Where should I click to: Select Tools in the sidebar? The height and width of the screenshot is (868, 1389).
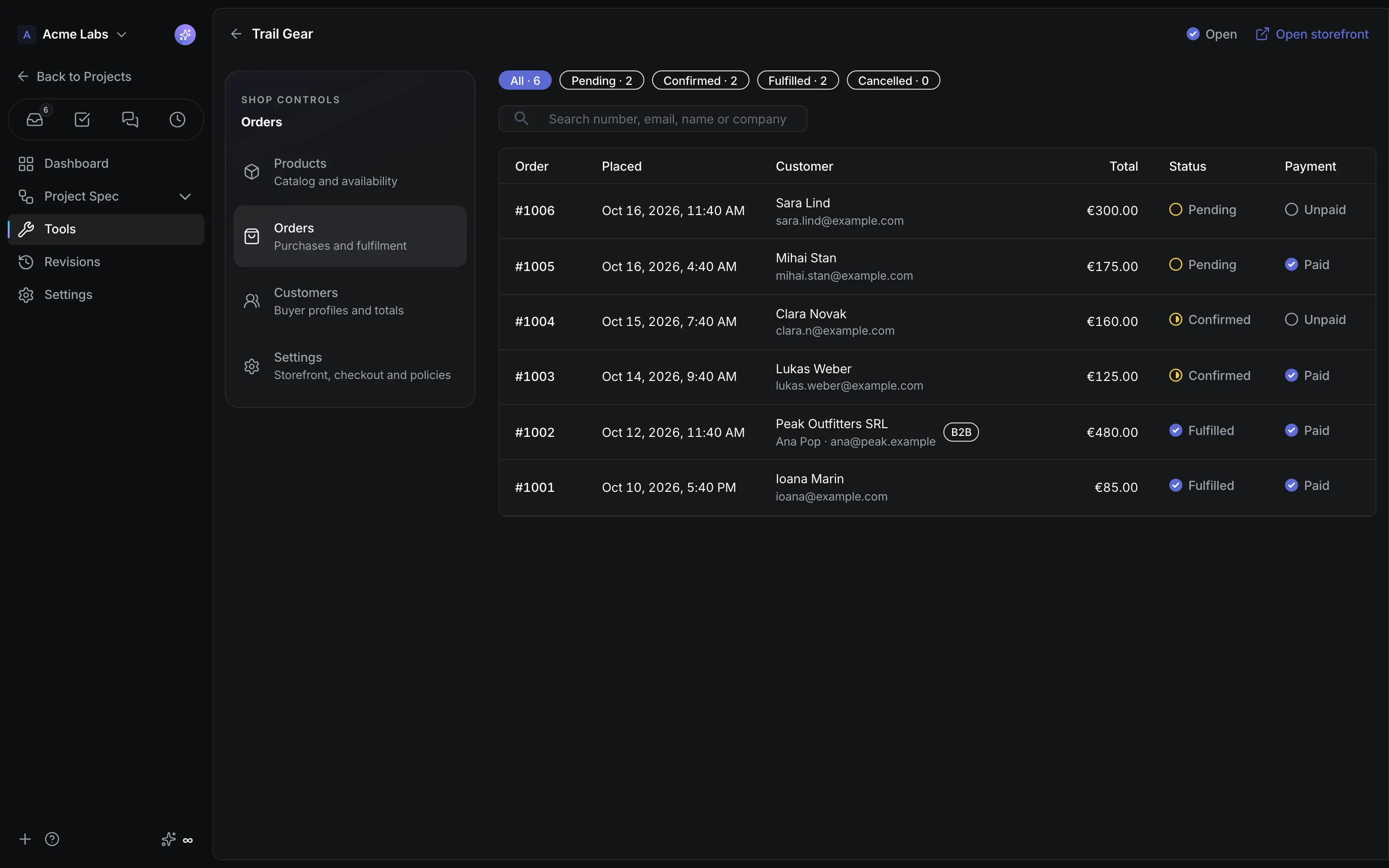pos(106,229)
